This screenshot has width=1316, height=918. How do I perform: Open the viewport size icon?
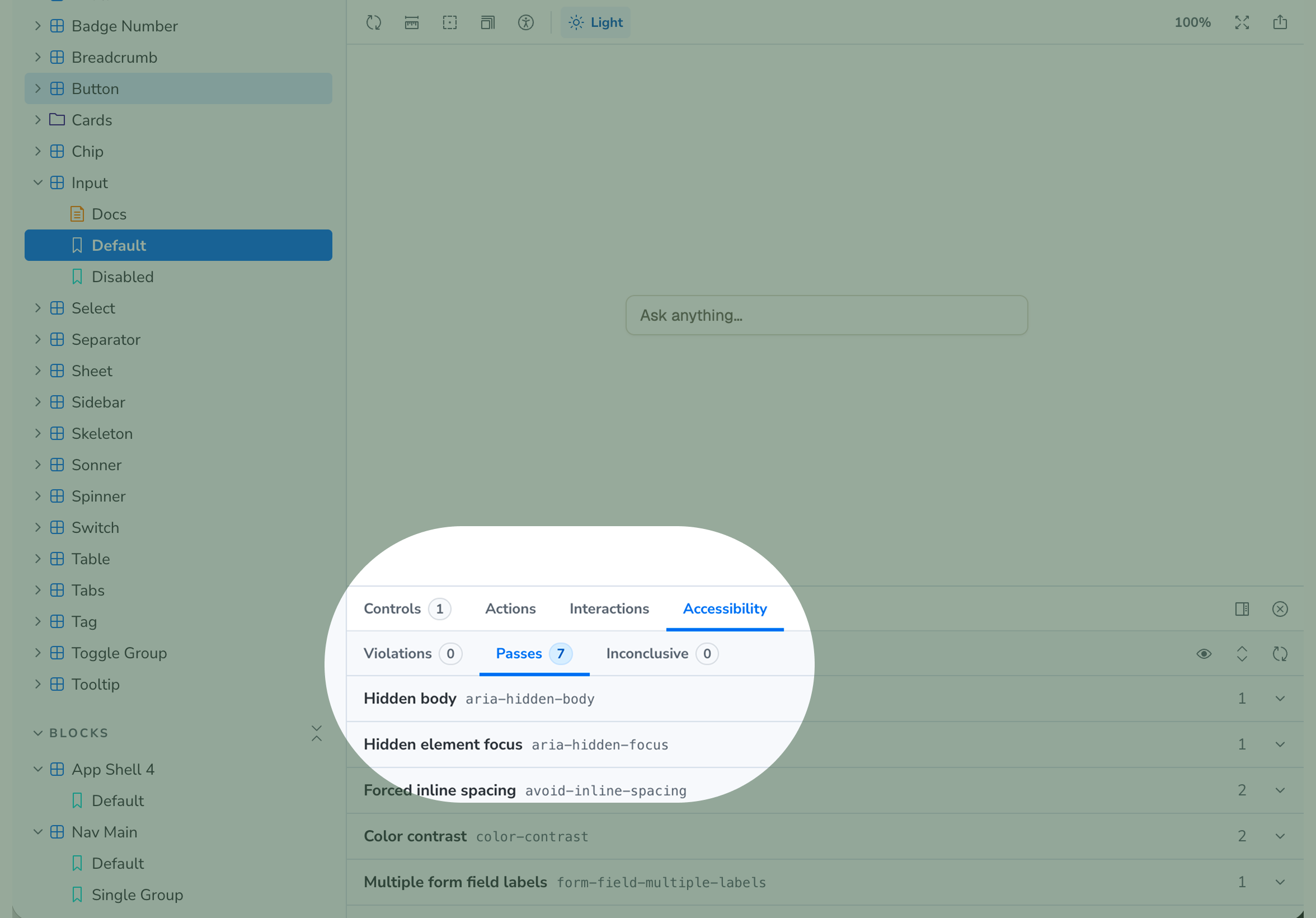(488, 22)
